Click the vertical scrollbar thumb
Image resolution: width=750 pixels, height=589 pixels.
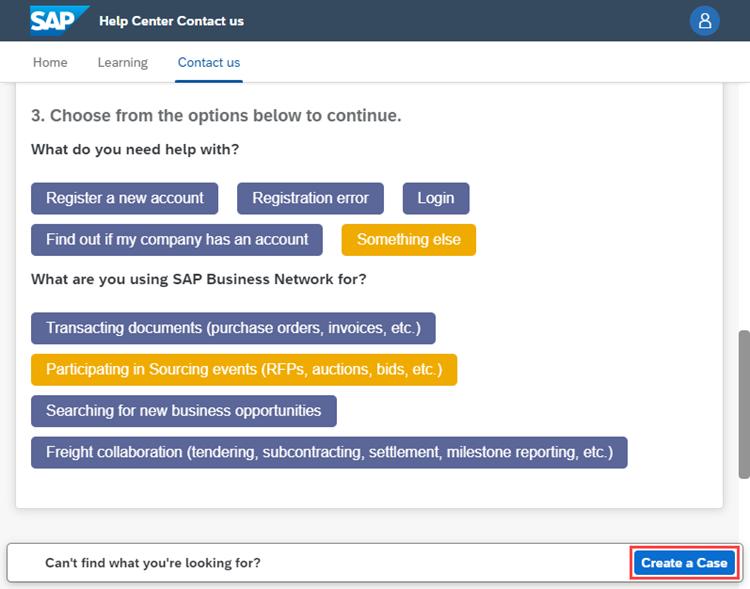coord(743,403)
